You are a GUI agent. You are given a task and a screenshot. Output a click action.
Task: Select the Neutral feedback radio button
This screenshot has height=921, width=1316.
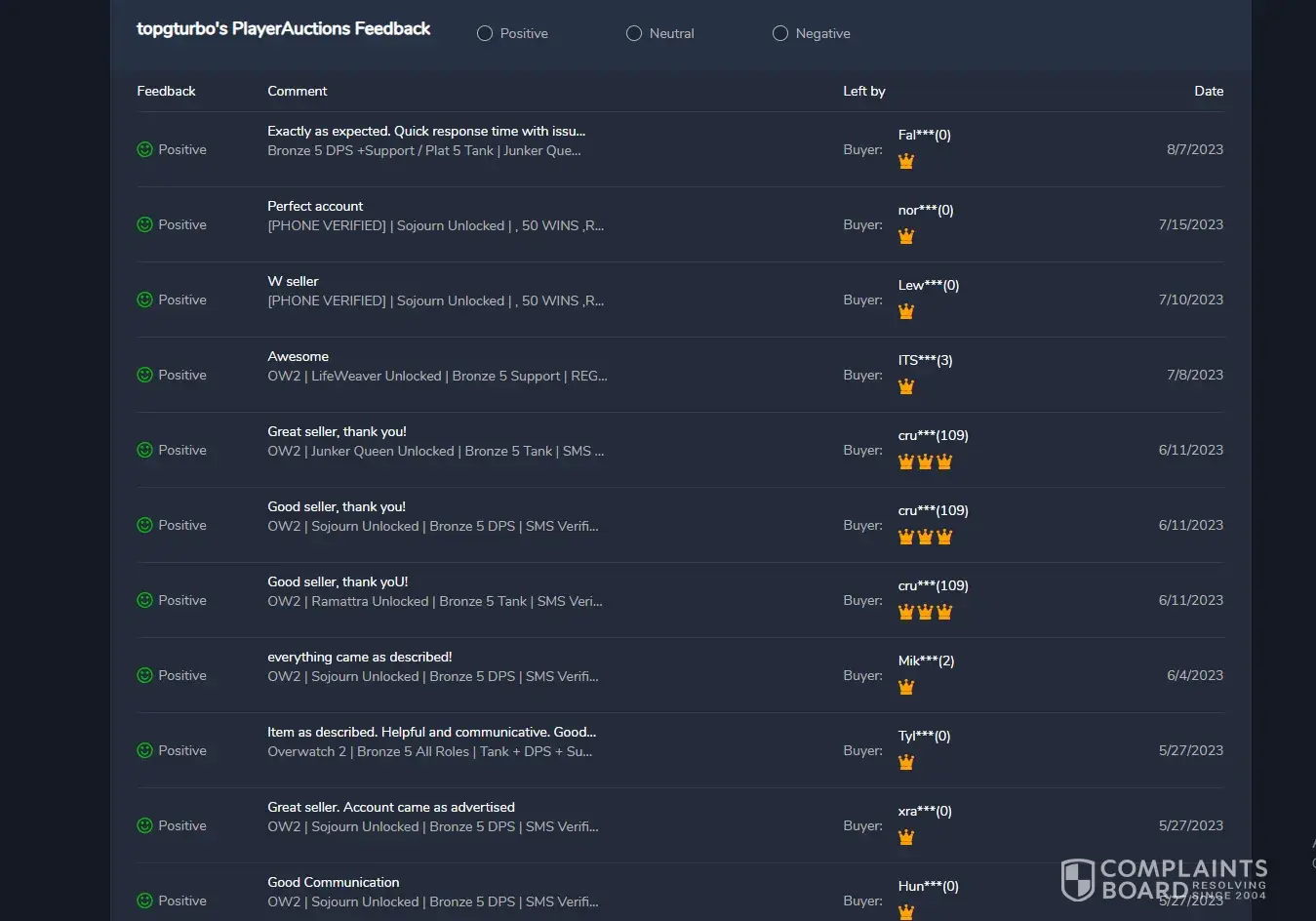[634, 34]
